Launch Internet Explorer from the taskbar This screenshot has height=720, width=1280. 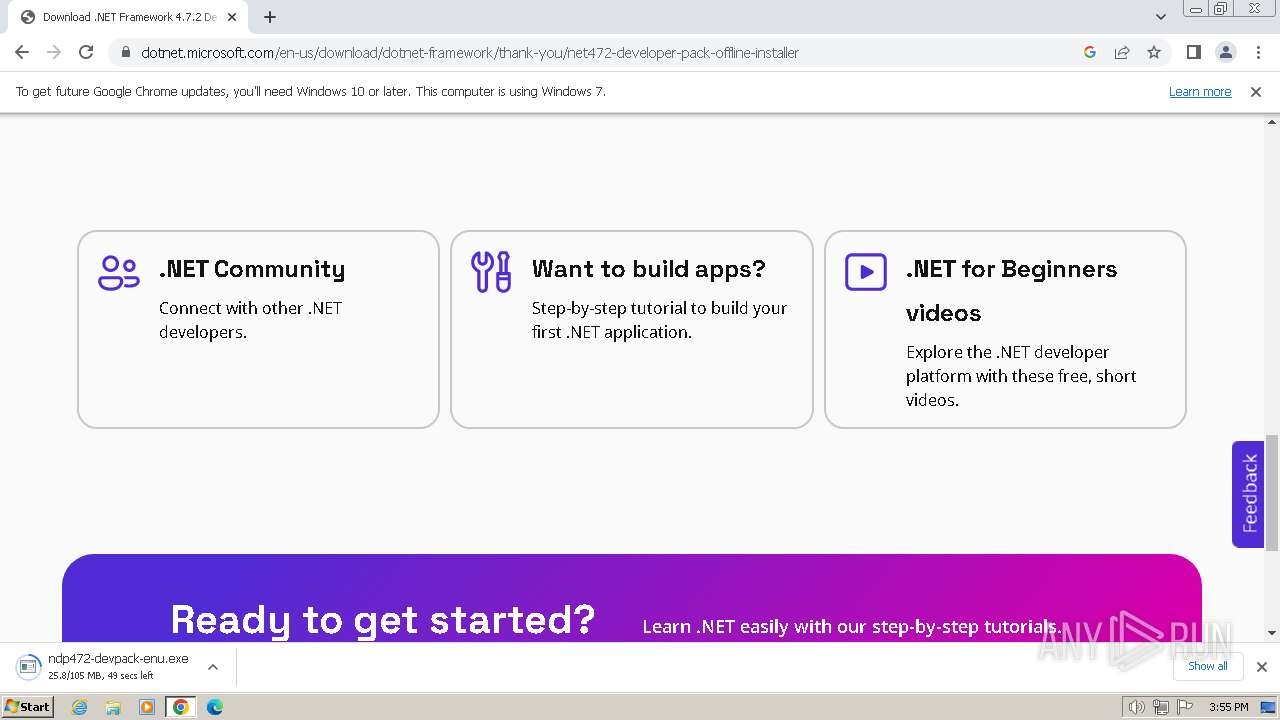[x=80, y=707]
